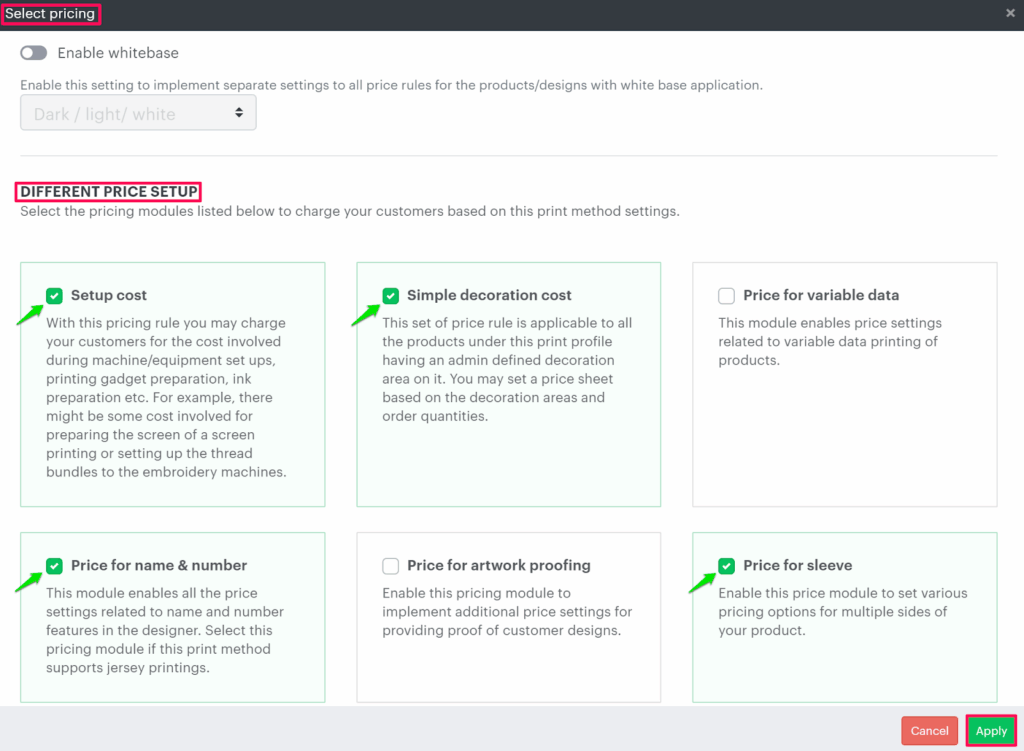Click the green Apply button

[990, 731]
